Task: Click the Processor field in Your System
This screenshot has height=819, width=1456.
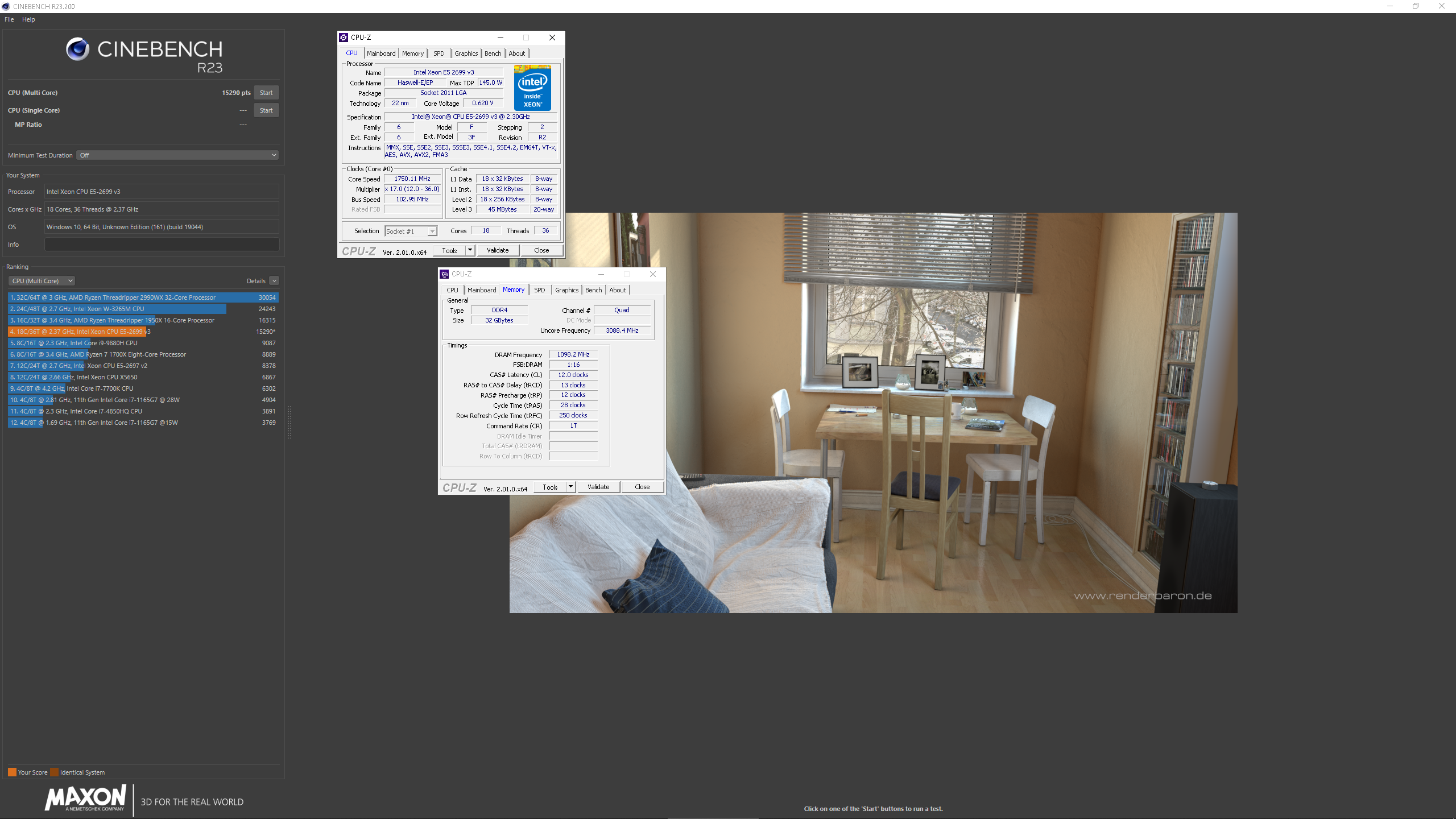Action: tap(162, 192)
